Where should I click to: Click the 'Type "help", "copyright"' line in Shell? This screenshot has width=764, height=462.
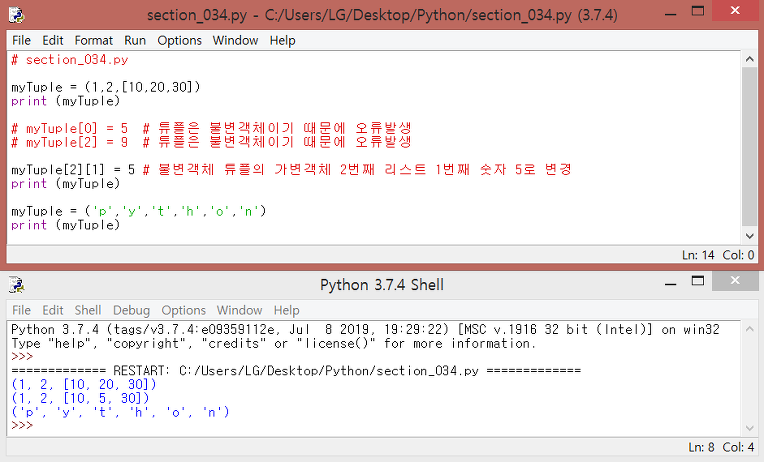(x=273, y=344)
